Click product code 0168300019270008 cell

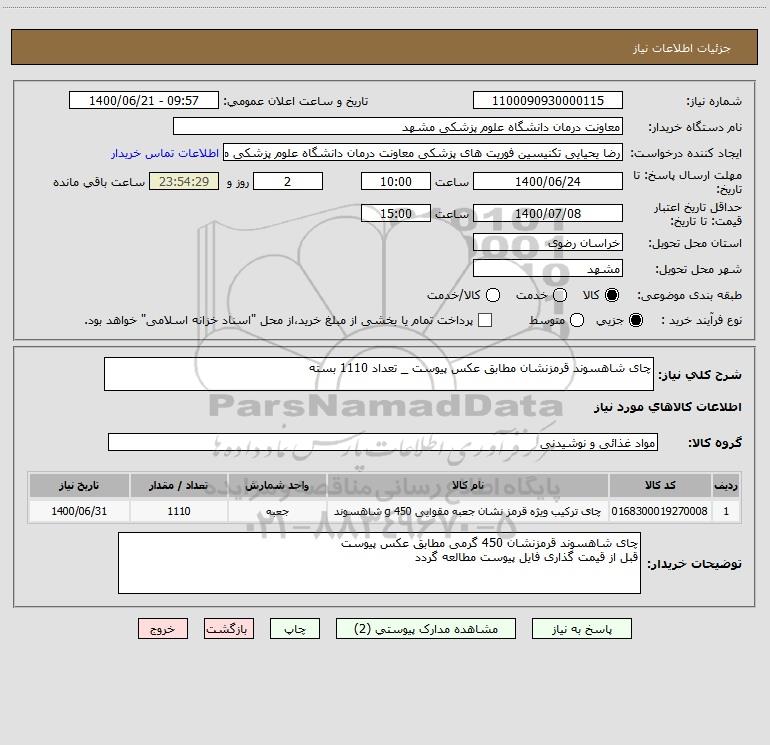click(660, 511)
